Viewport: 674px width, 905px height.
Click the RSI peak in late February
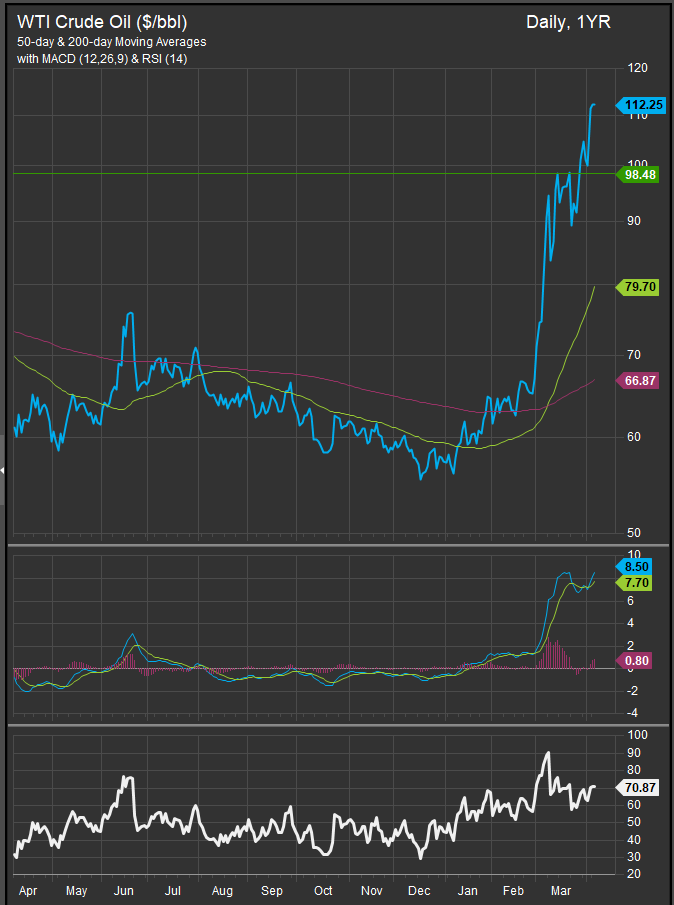547,753
